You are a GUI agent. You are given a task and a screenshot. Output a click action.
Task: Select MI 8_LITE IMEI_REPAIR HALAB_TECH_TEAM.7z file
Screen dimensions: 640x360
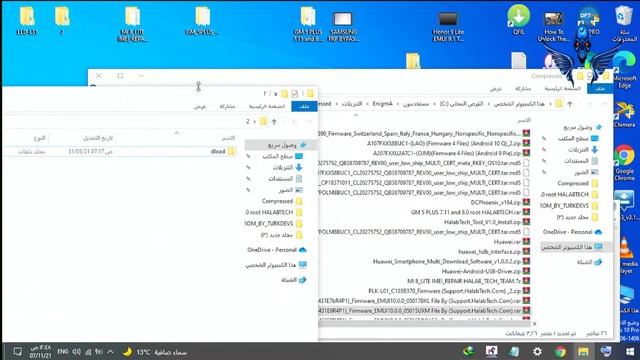[x=469, y=281]
